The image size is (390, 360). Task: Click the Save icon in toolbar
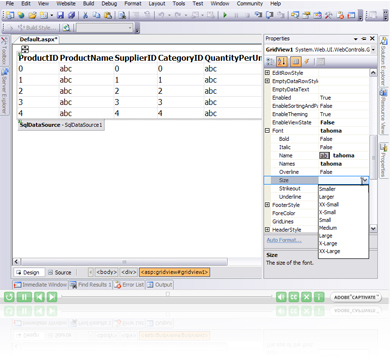pyautogui.click(x=60, y=15)
